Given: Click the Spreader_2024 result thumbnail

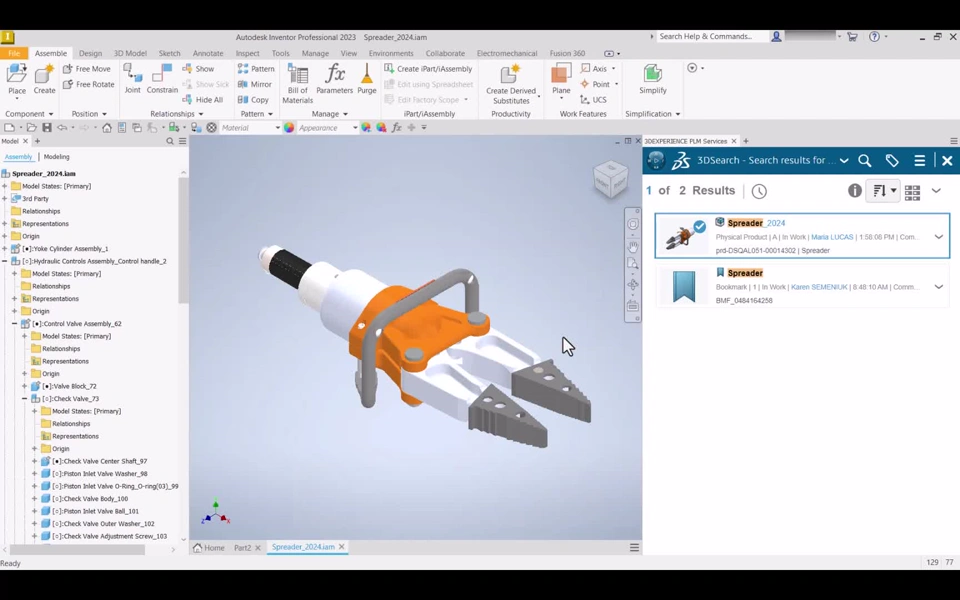Looking at the screenshot, I should [683, 236].
